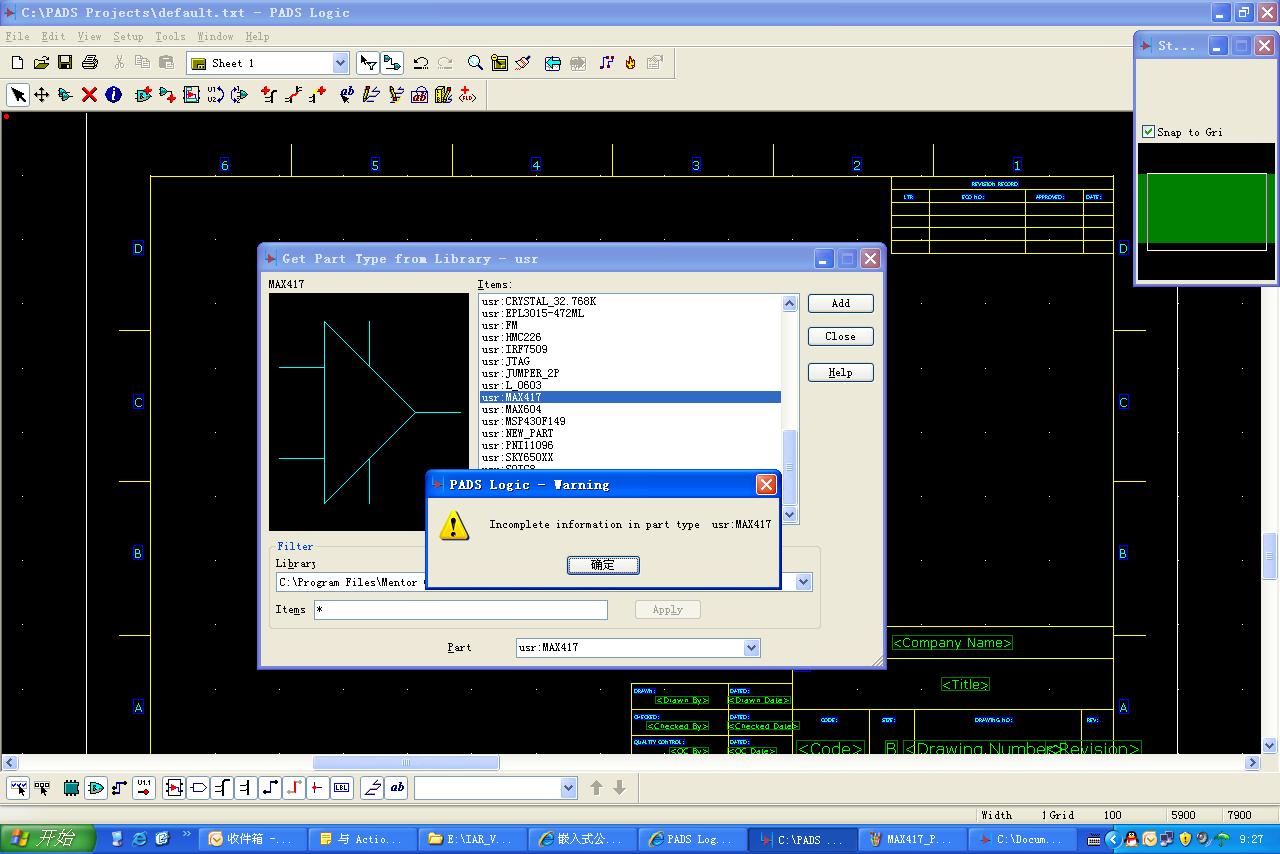The width and height of the screenshot is (1280, 854).
Task: Click the Add button in library dialog
Action: (840, 303)
